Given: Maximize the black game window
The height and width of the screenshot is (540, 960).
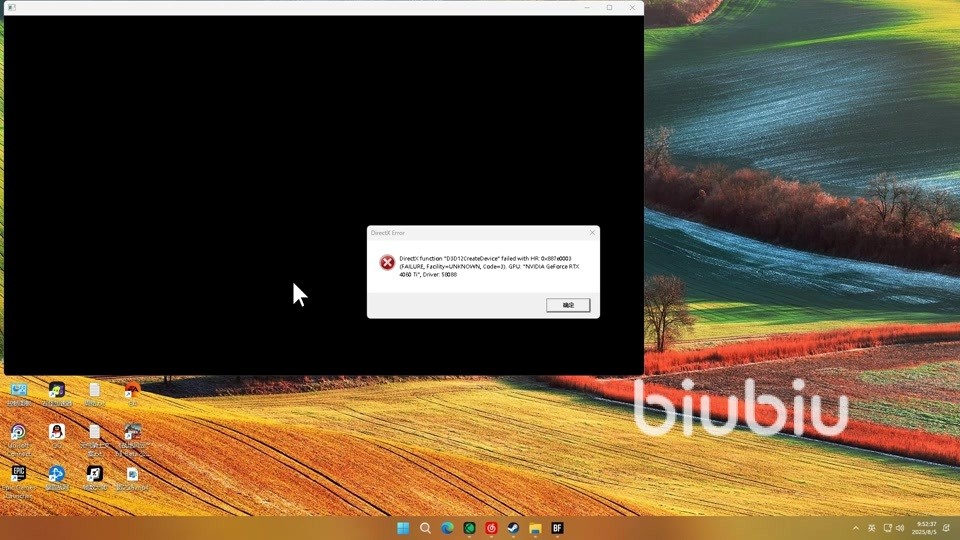Looking at the screenshot, I should pos(609,7).
